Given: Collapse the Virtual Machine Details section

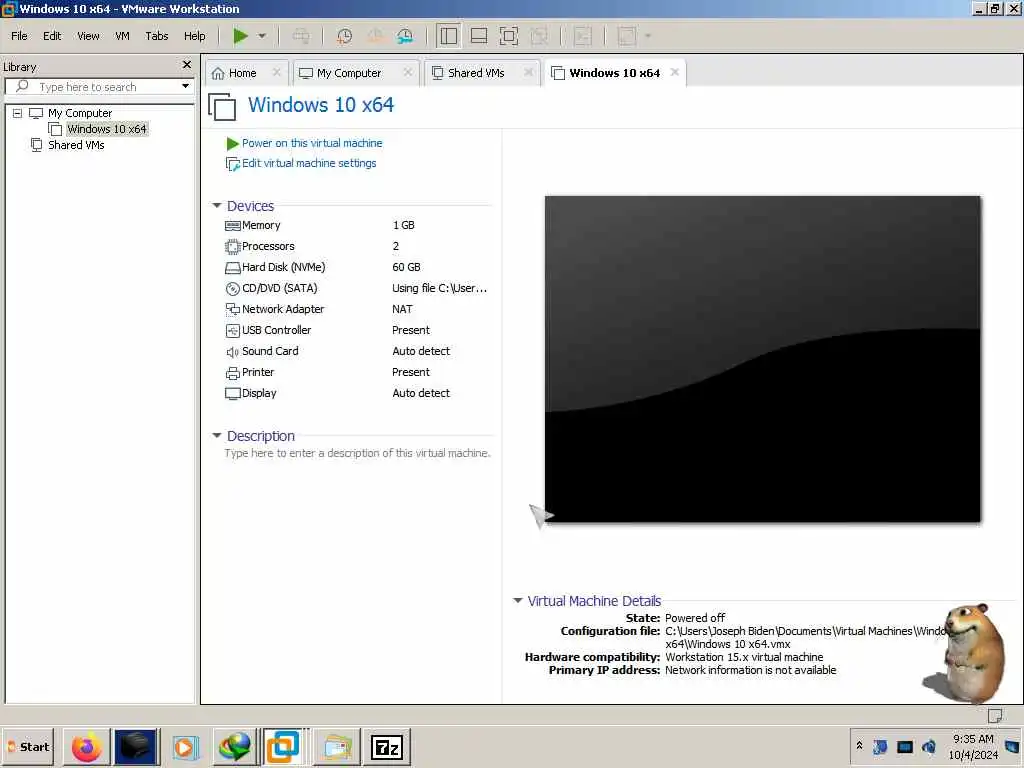Looking at the screenshot, I should [x=517, y=601].
